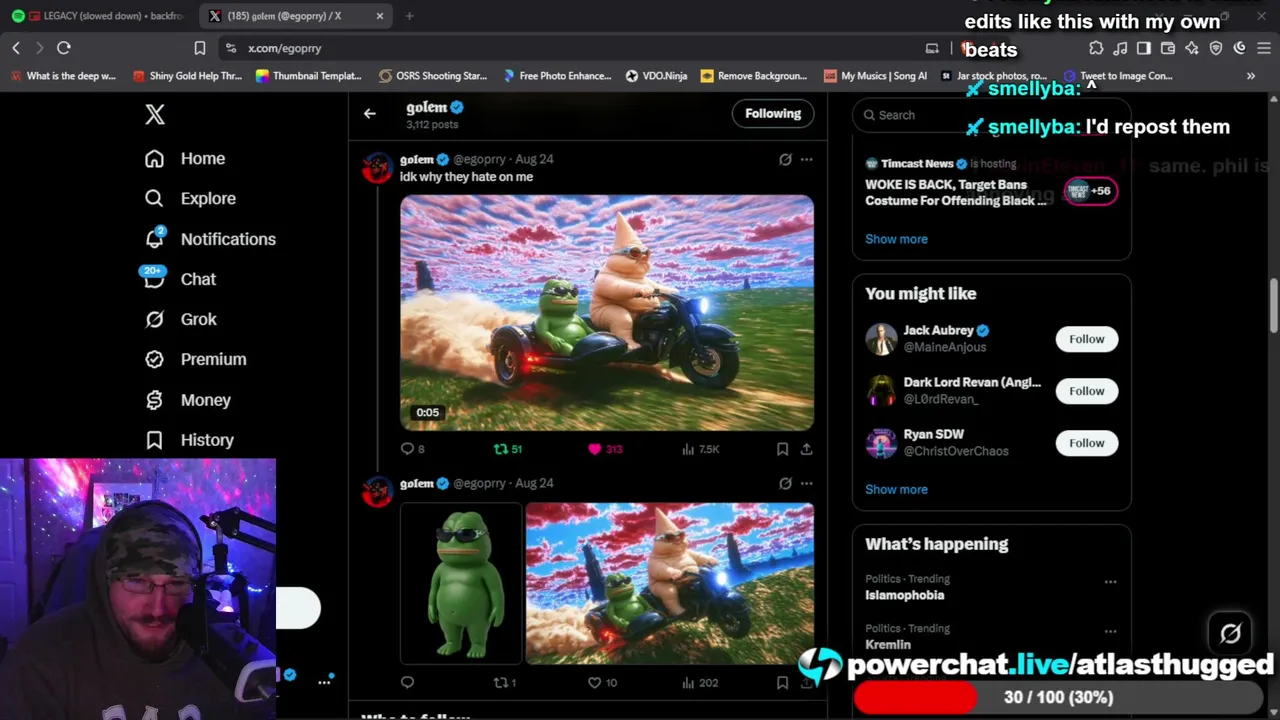Bookmark this page in the address bar
1280x720 pixels.
pos(200,48)
